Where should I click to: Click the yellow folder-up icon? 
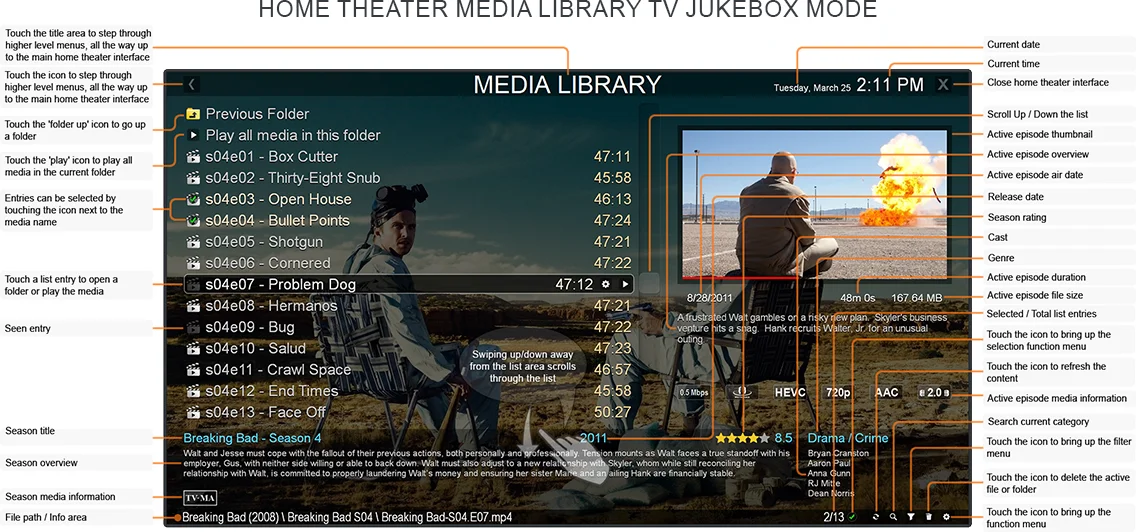193,114
